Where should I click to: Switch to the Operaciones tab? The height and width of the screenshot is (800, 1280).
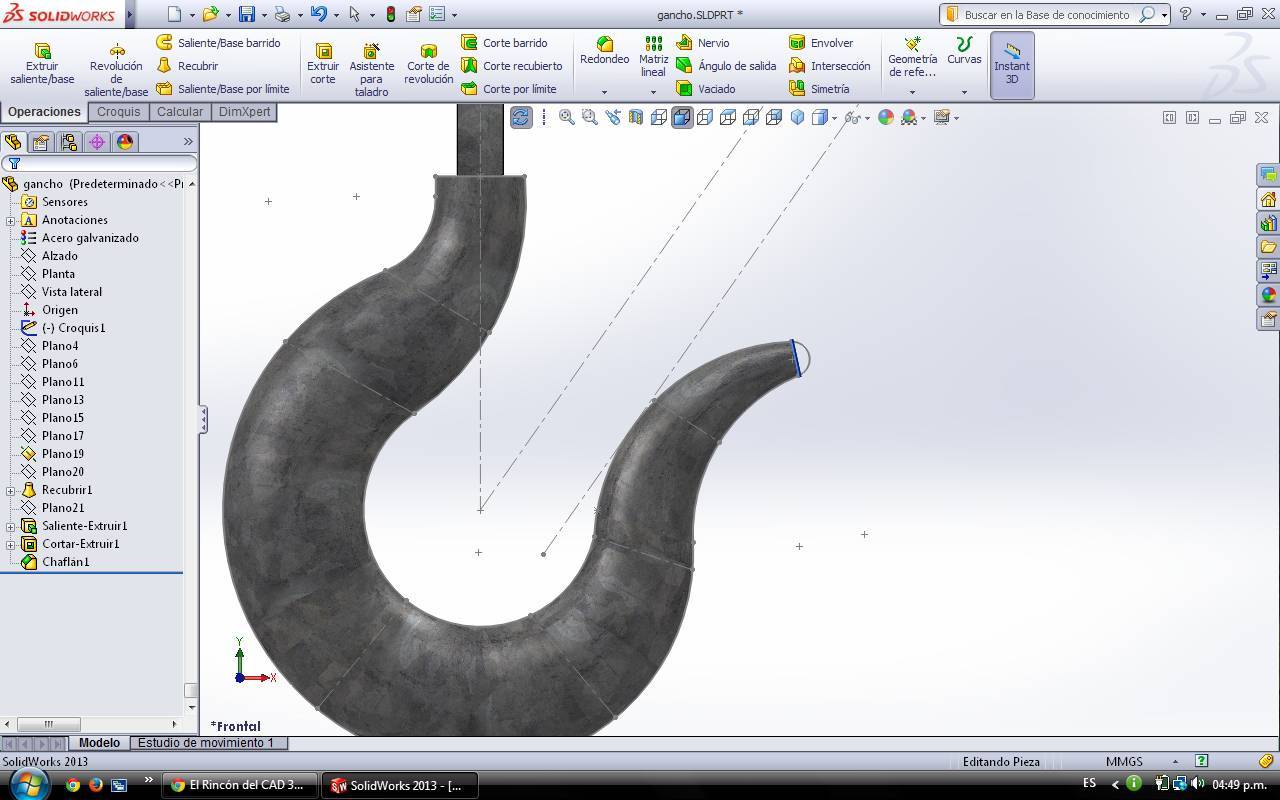(x=44, y=112)
